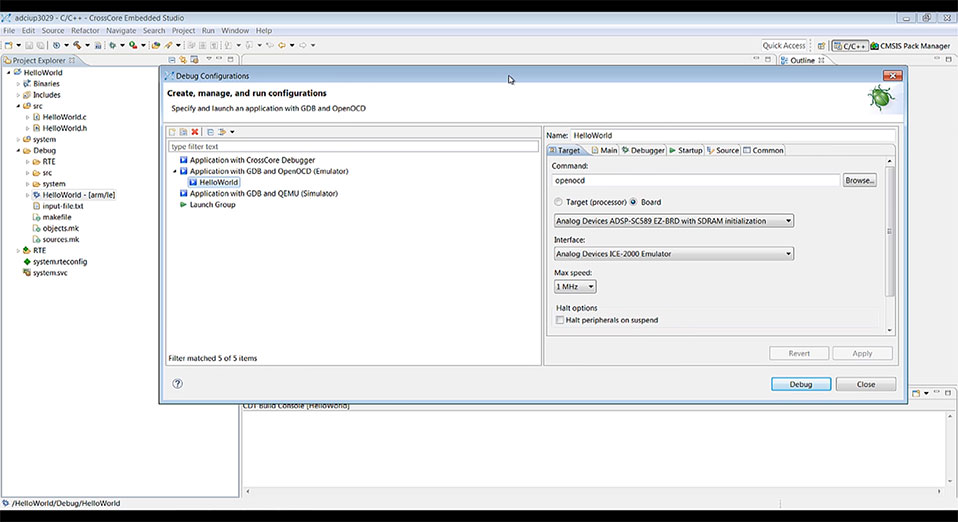This screenshot has width=958, height=522.
Task: Open the help question mark icon
Action: coord(177,384)
